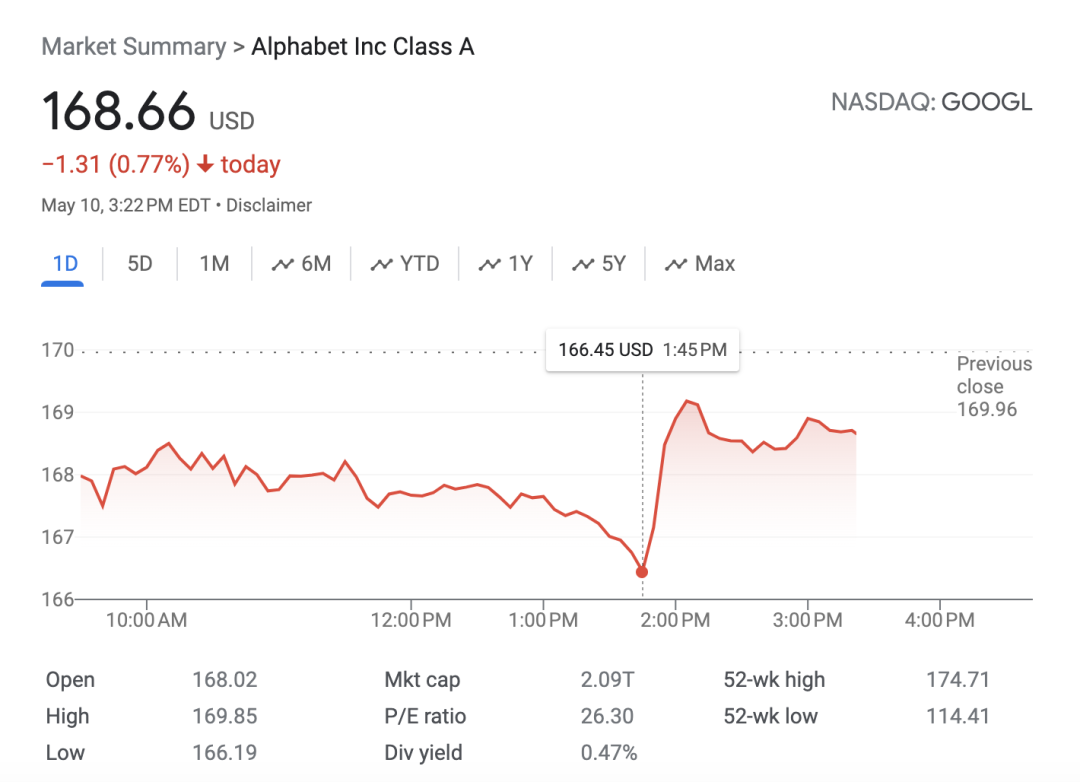Open the Market Summary breadcrumb link
The height and width of the screenshot is (782, 1080).
click(134, 47)
